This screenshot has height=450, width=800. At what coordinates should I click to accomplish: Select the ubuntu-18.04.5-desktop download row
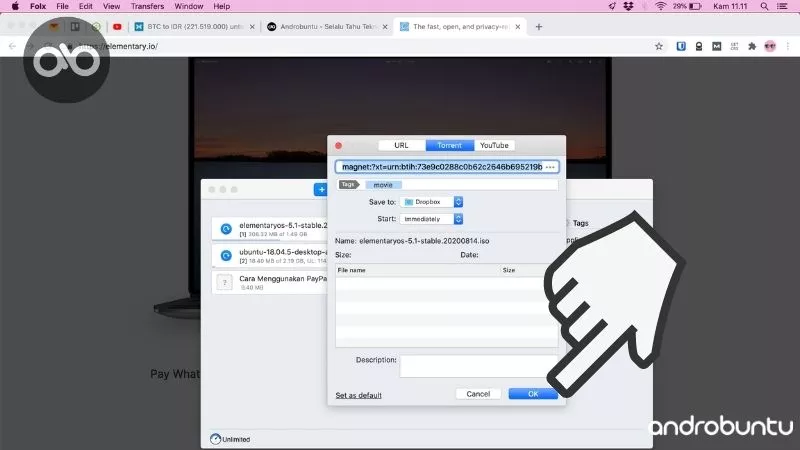[x=269, y=256]
